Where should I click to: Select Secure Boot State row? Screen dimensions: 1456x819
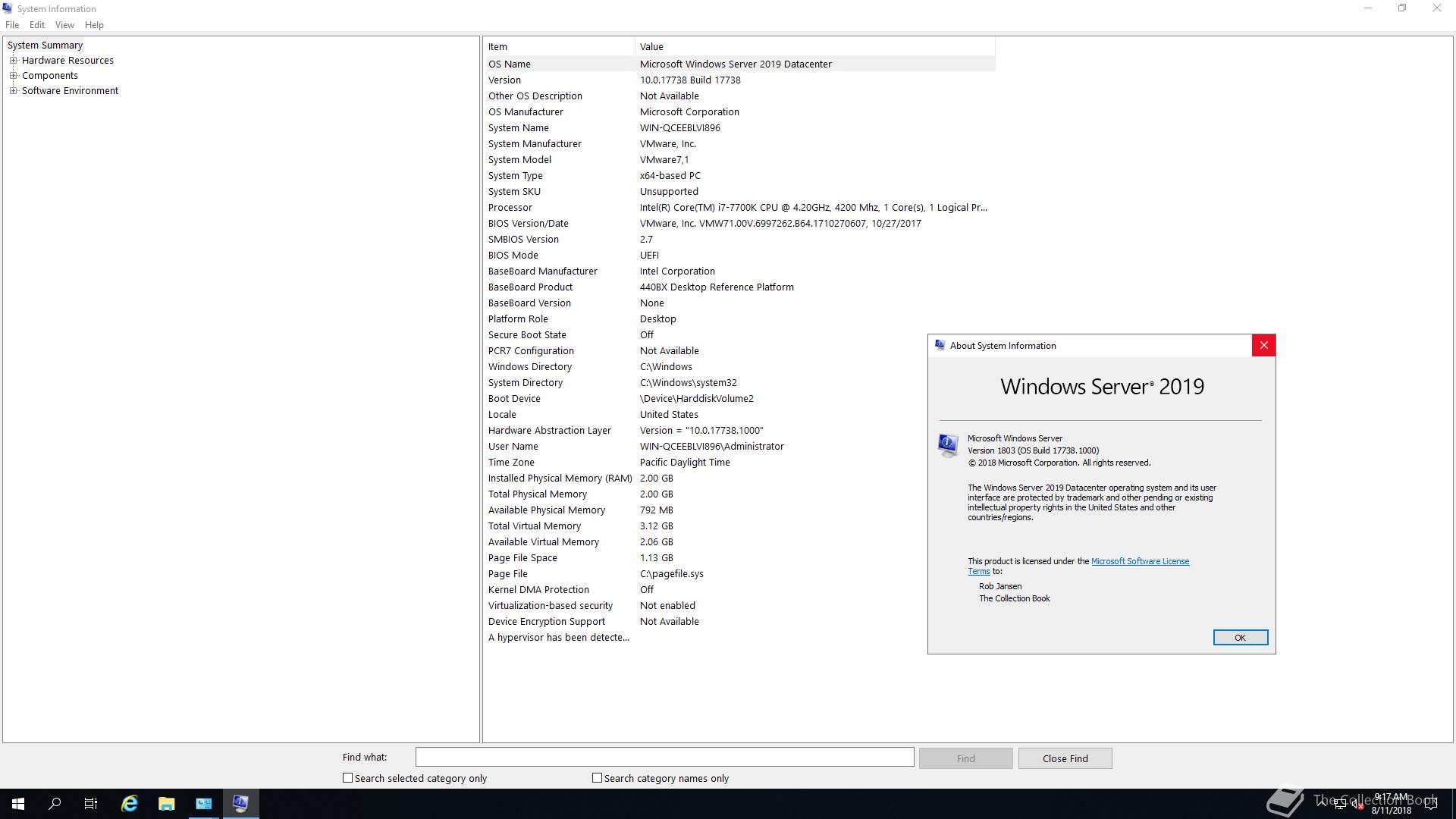740,334
